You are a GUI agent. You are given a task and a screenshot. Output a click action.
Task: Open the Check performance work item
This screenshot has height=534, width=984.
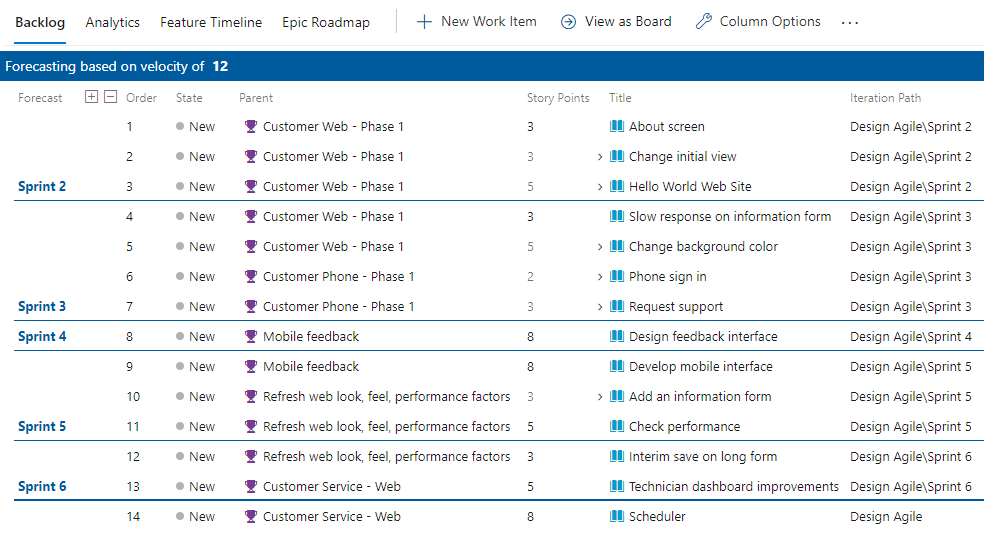(x=684, y=427)
